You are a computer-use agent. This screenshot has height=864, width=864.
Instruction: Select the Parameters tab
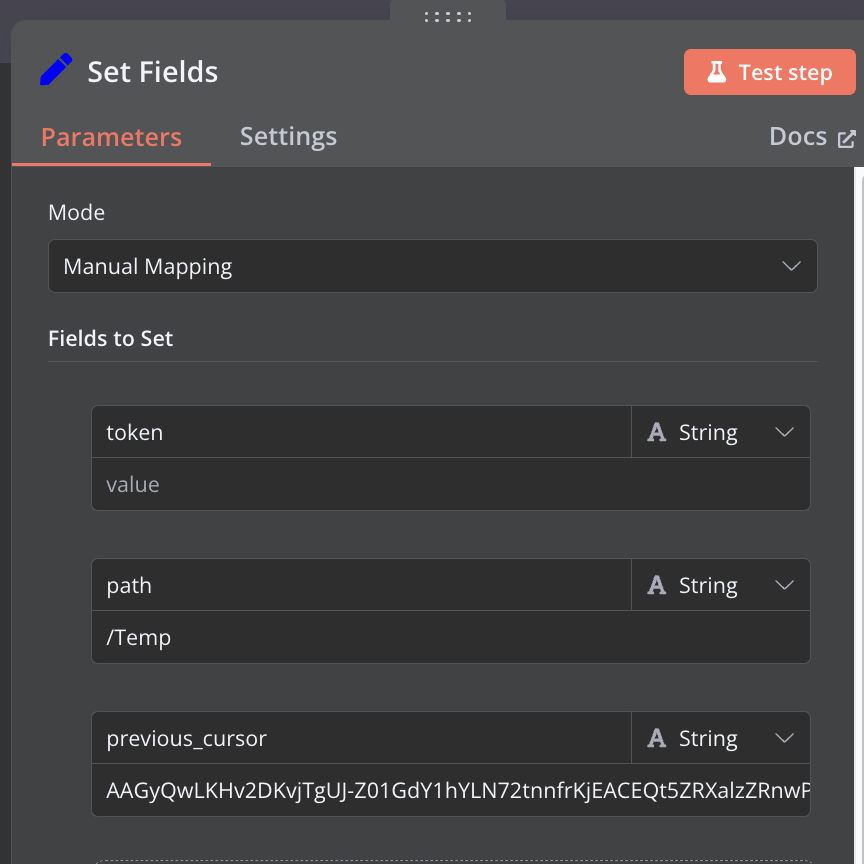pyautogui.click(x=111, y=137)
